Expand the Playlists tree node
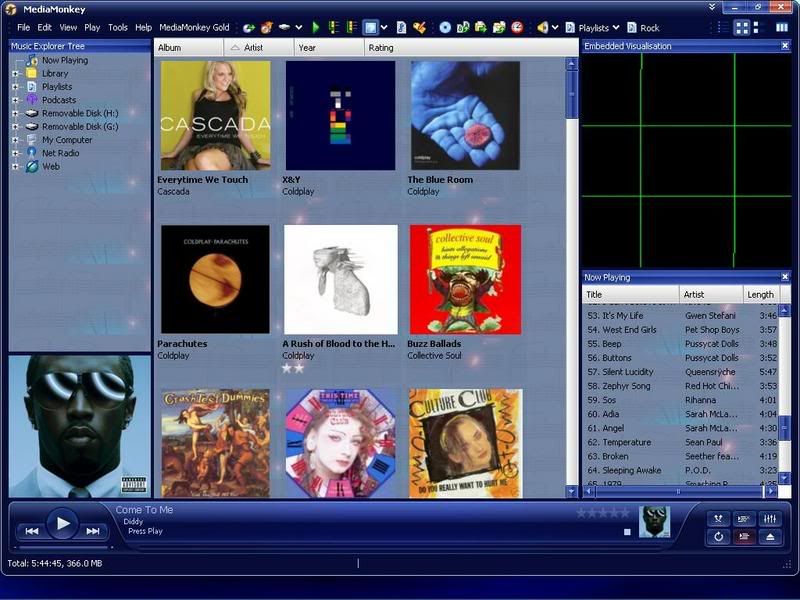 click(x=15, y=87)
